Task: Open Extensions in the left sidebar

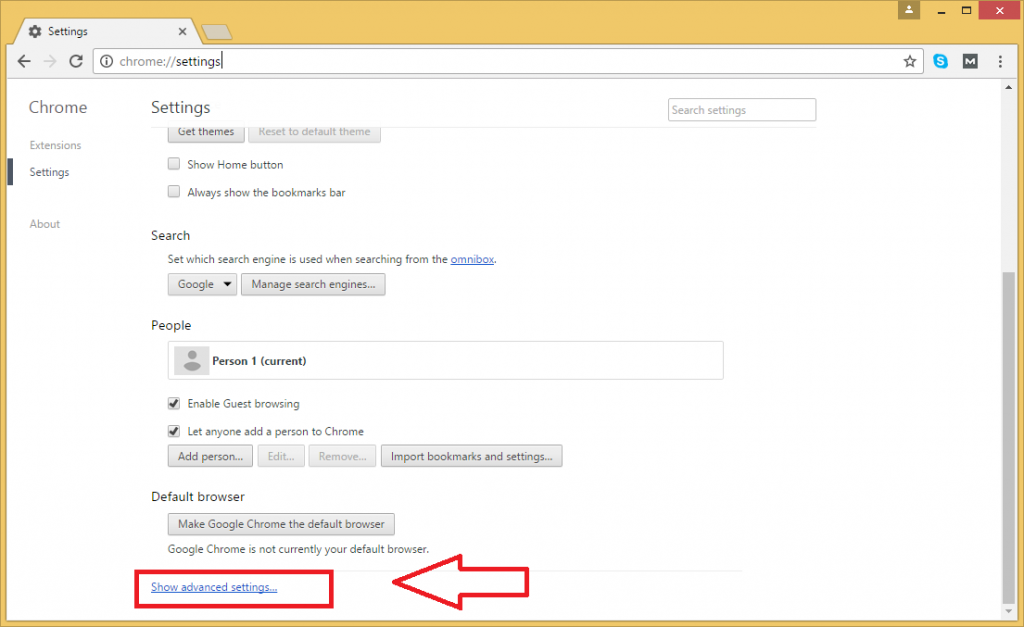Action: (55, 145)
